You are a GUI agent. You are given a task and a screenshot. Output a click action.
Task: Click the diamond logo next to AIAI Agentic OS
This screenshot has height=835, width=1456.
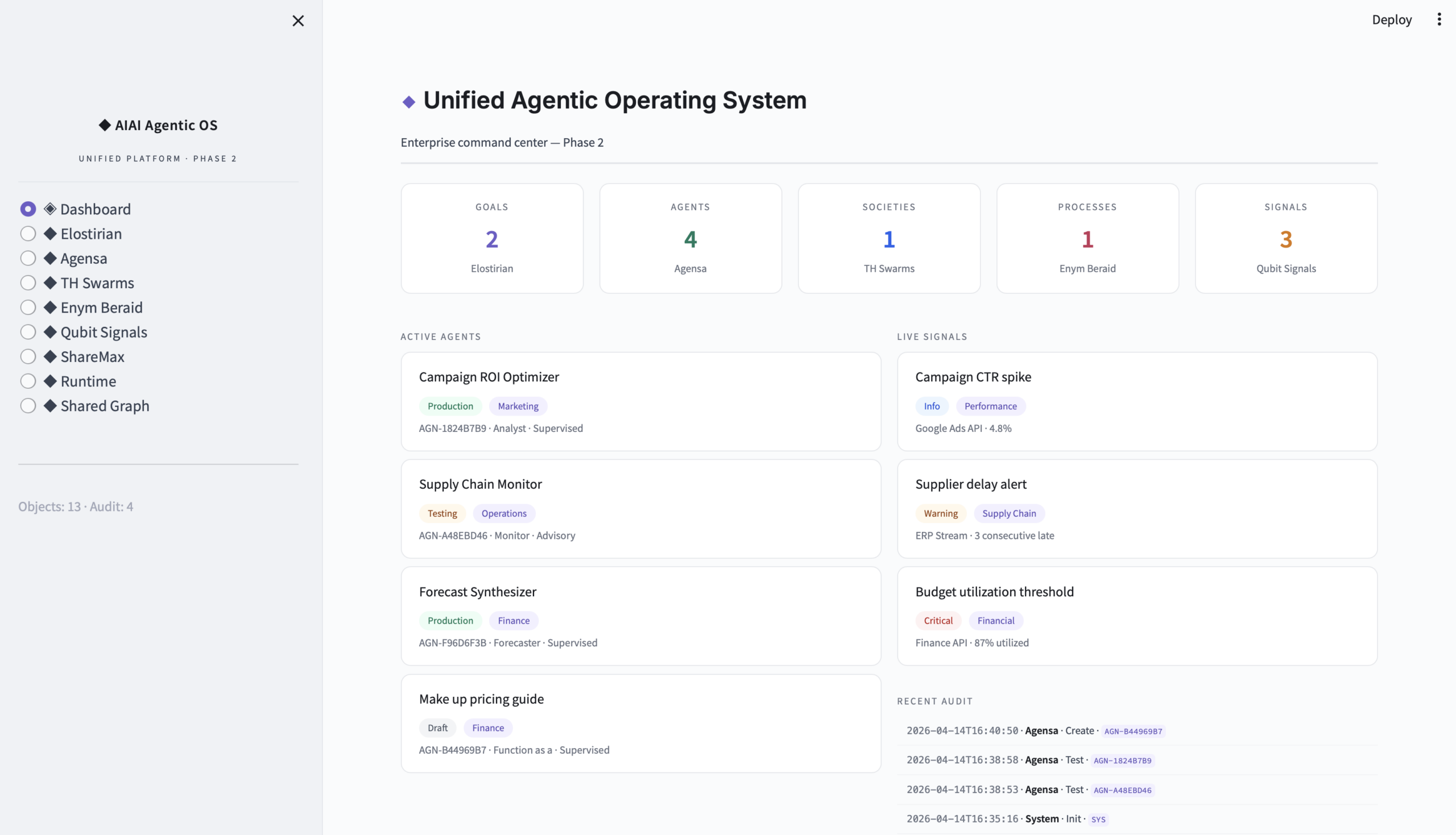coord(105,125)
